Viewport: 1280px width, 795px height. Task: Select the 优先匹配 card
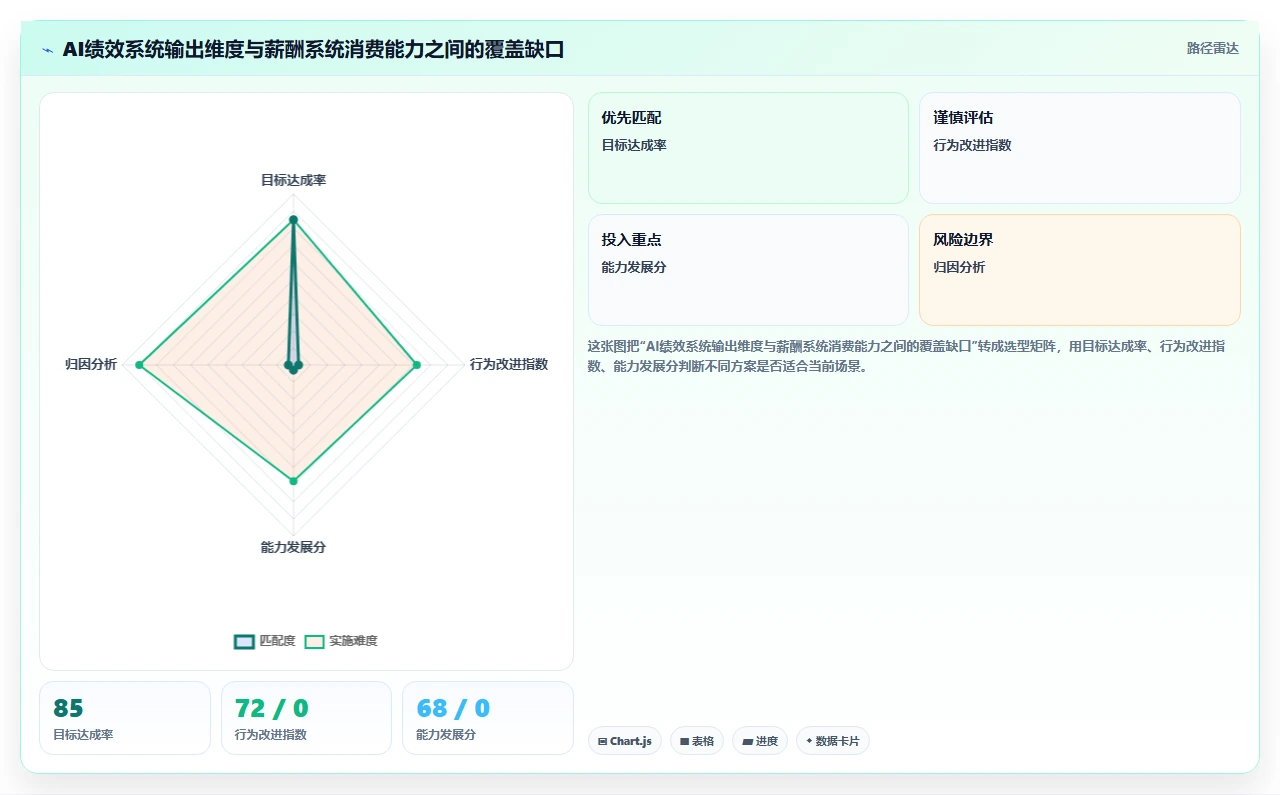748,148
